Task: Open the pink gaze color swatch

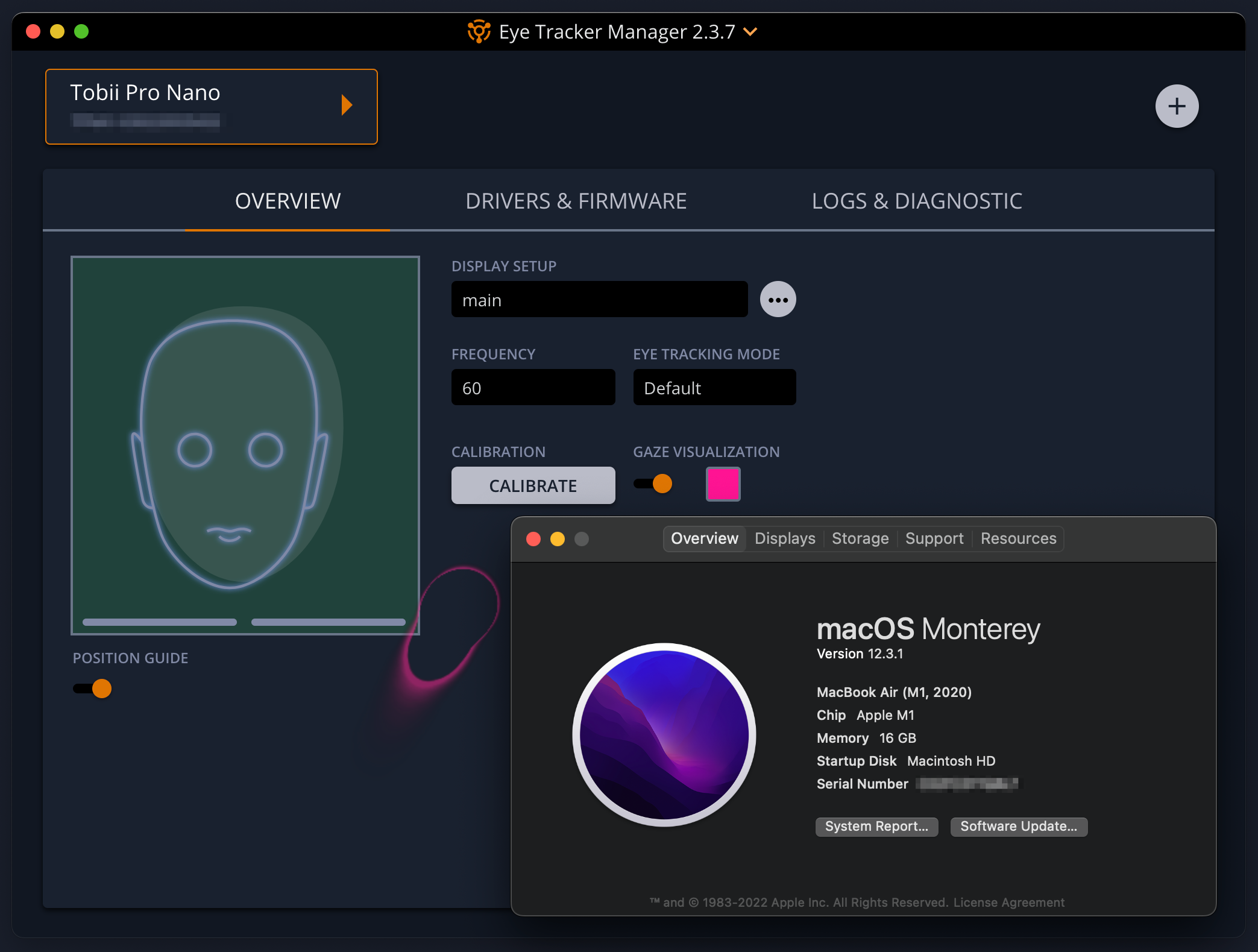Action: (x=723, y=484)
